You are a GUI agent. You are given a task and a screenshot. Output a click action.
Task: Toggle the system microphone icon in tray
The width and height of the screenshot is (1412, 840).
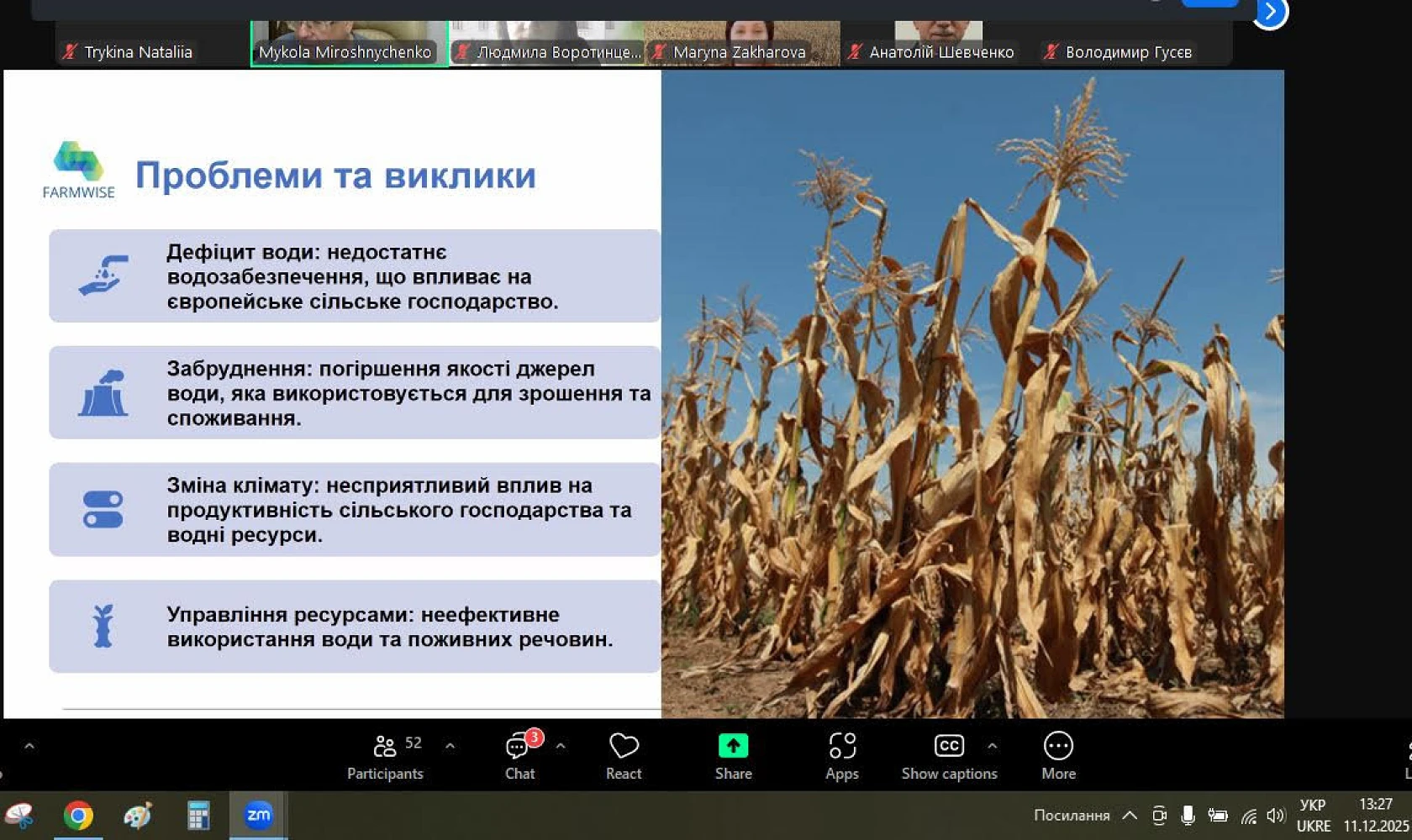tap(1188, 816)
